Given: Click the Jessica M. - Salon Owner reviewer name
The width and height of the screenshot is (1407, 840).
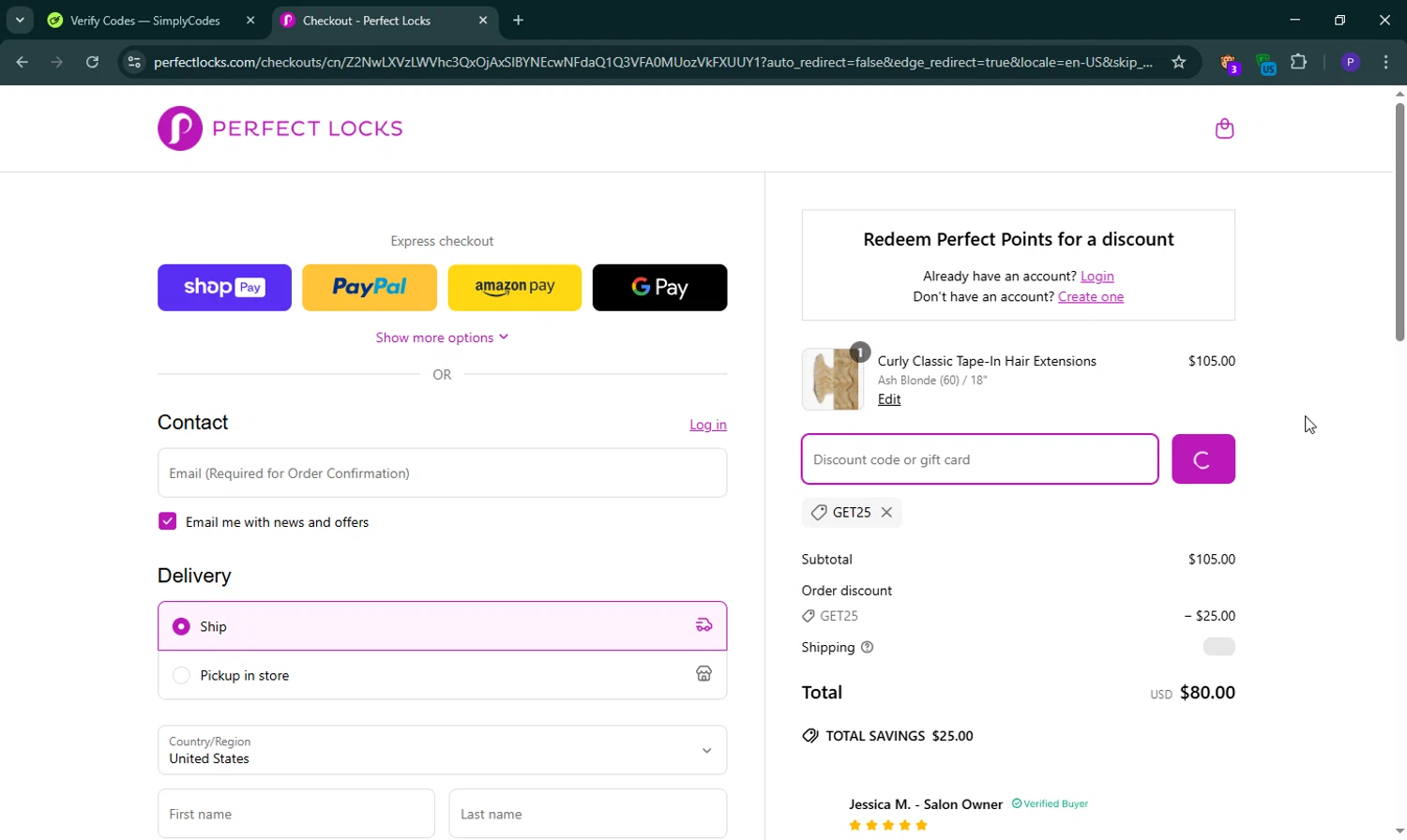Looking at the screenshot, I should coord(926,804).
